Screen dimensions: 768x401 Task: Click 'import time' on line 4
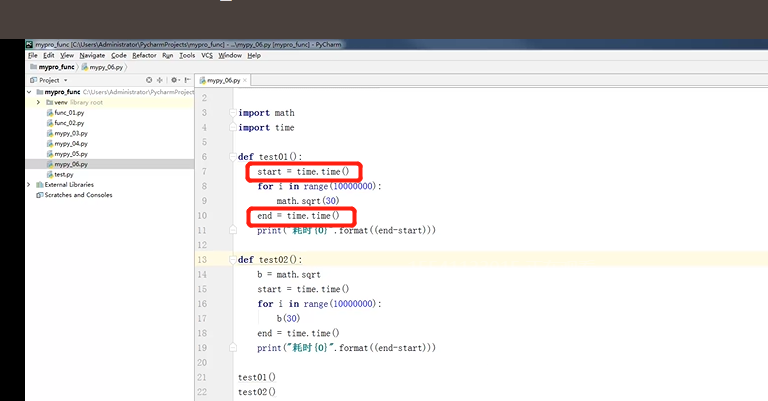point(266,128)
